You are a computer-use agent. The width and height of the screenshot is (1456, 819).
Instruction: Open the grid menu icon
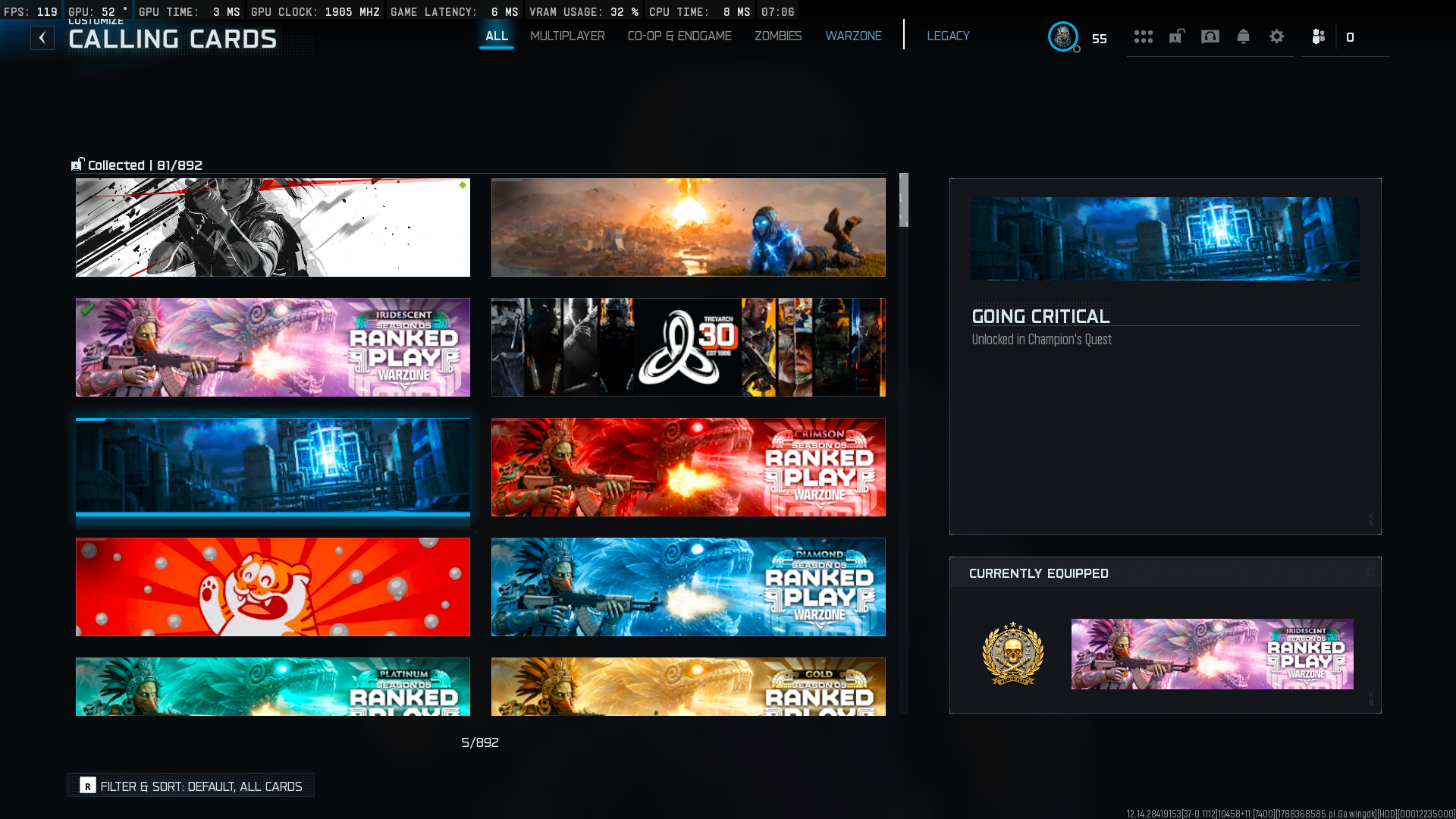click(1143, 36)
